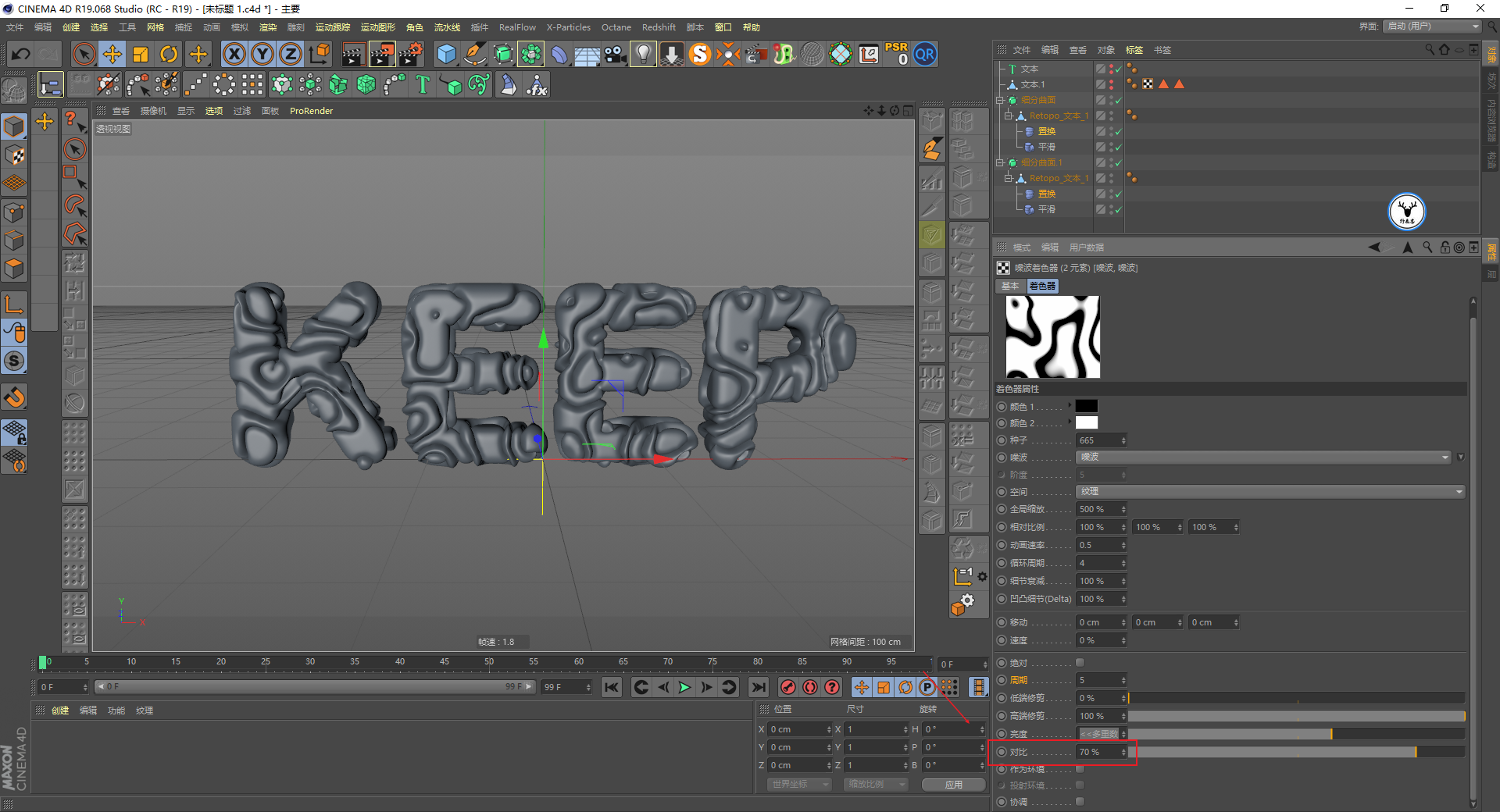The image size is (1500, 812).
Task: Click the PSR 0 reset icon
Action: 897,54
